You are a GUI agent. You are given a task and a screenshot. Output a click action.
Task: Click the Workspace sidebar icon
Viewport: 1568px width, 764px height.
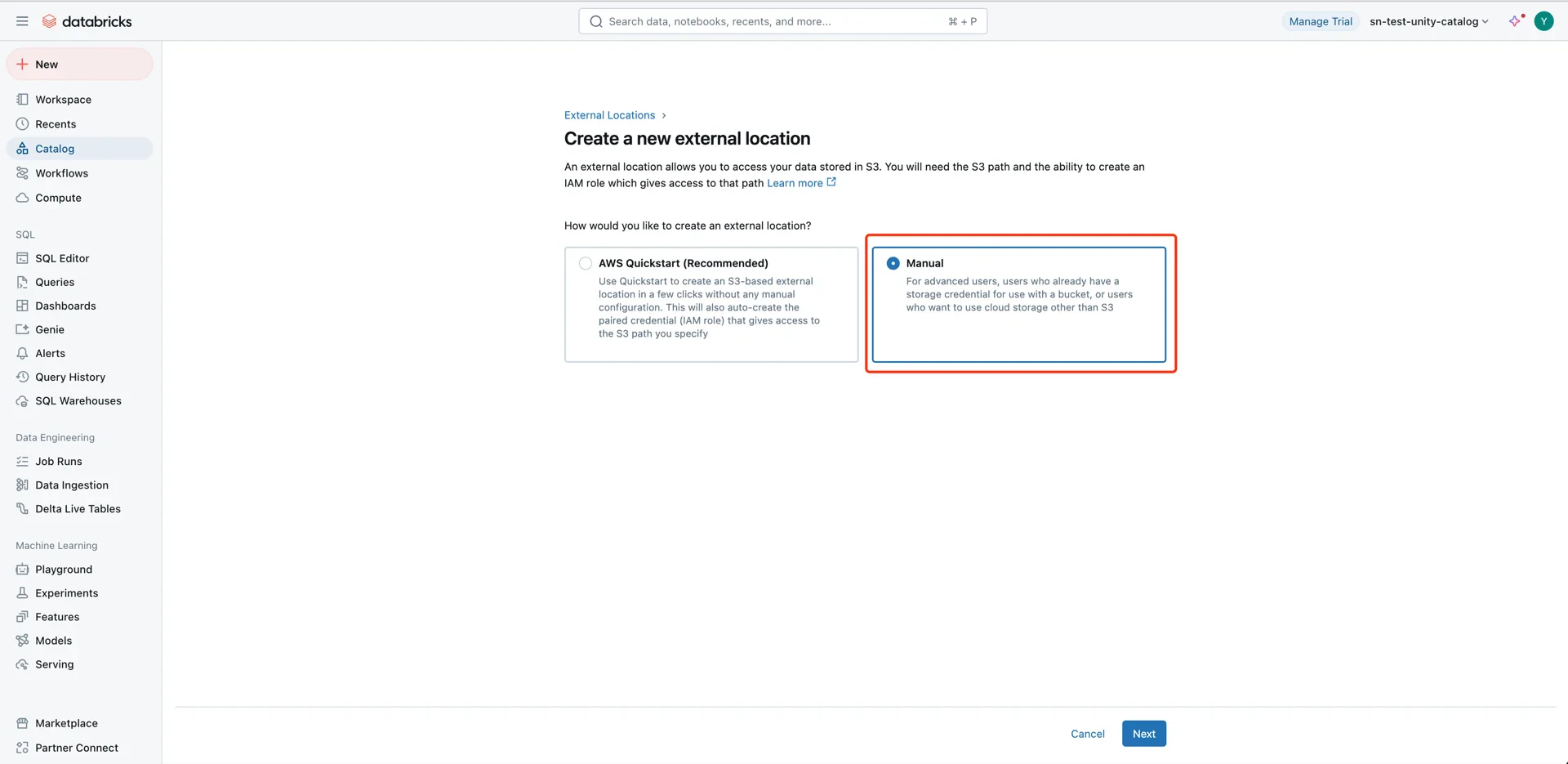[22, 100]
